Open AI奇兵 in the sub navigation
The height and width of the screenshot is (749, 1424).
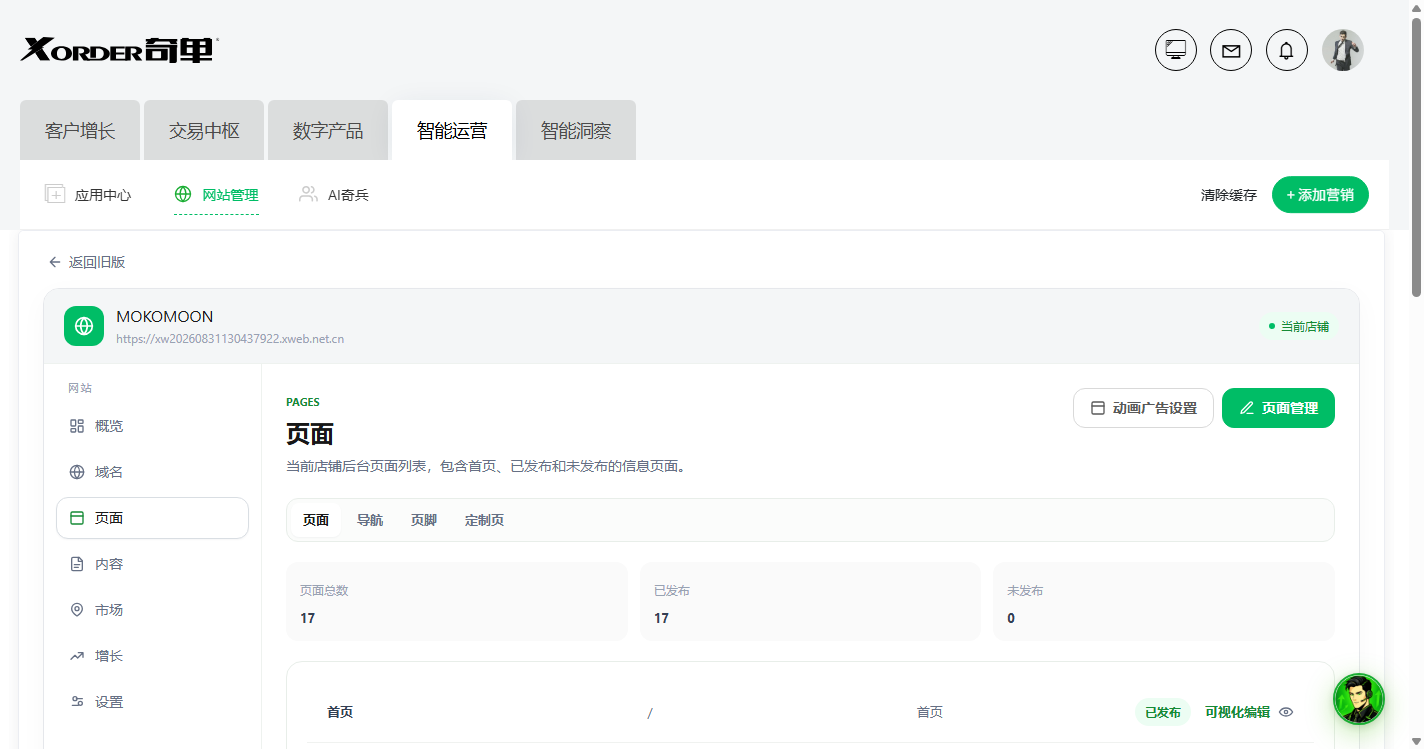pos(334,195)
